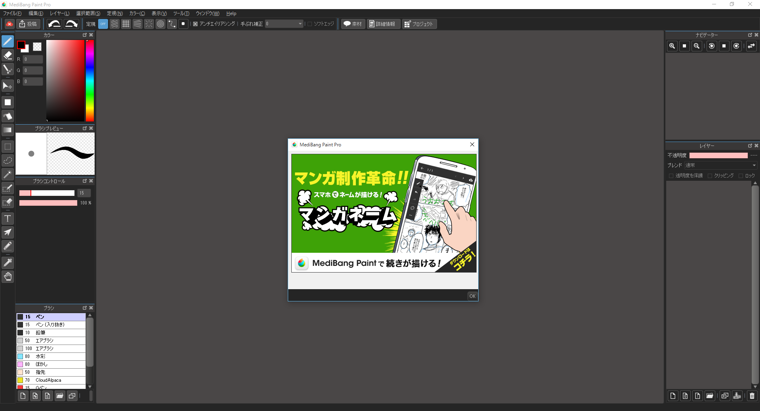Viewport: 760px width, 411px height.
Task: Click zoom in icon in Navigator panel
Action: click(x=672, y=46)
